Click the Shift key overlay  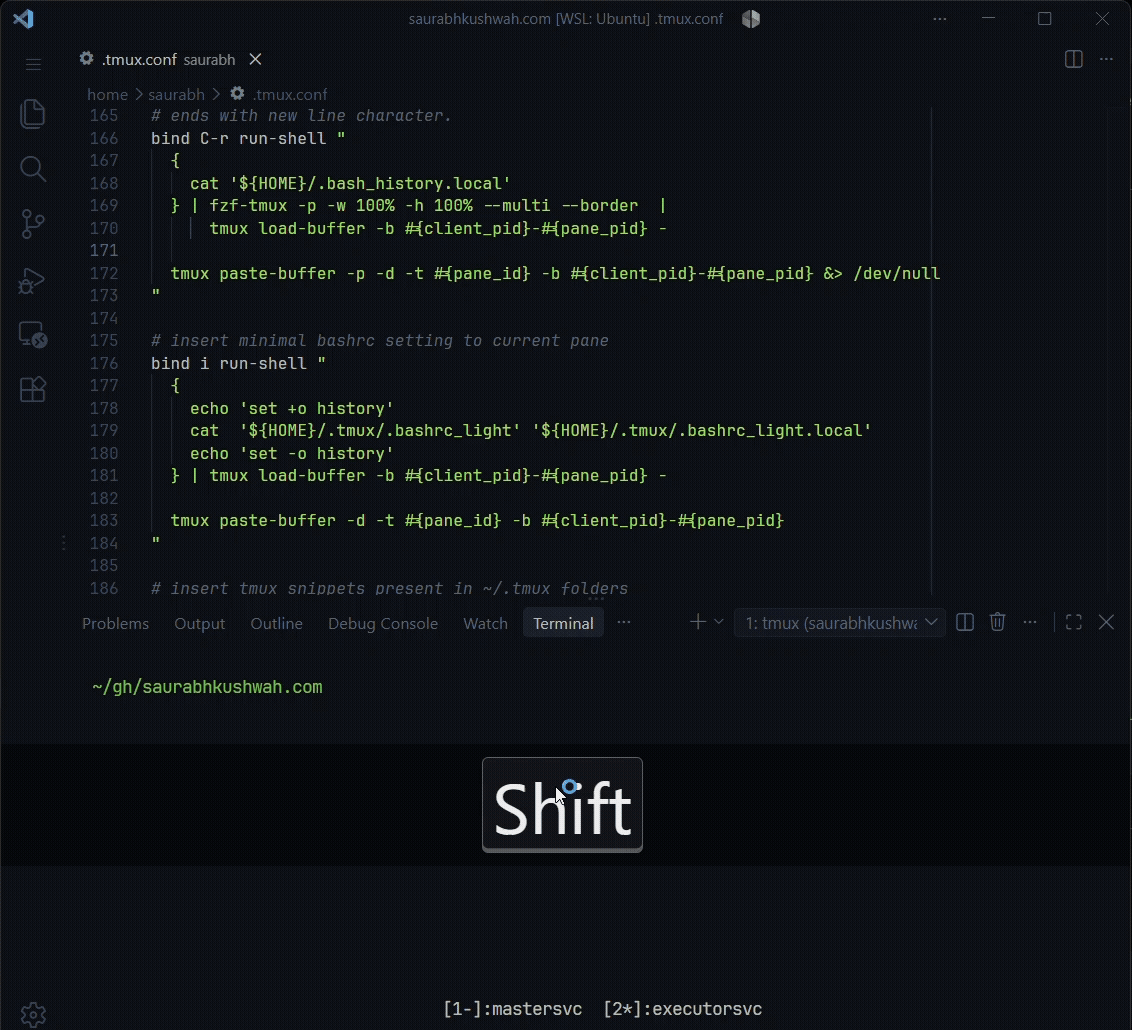pos(562,805)
